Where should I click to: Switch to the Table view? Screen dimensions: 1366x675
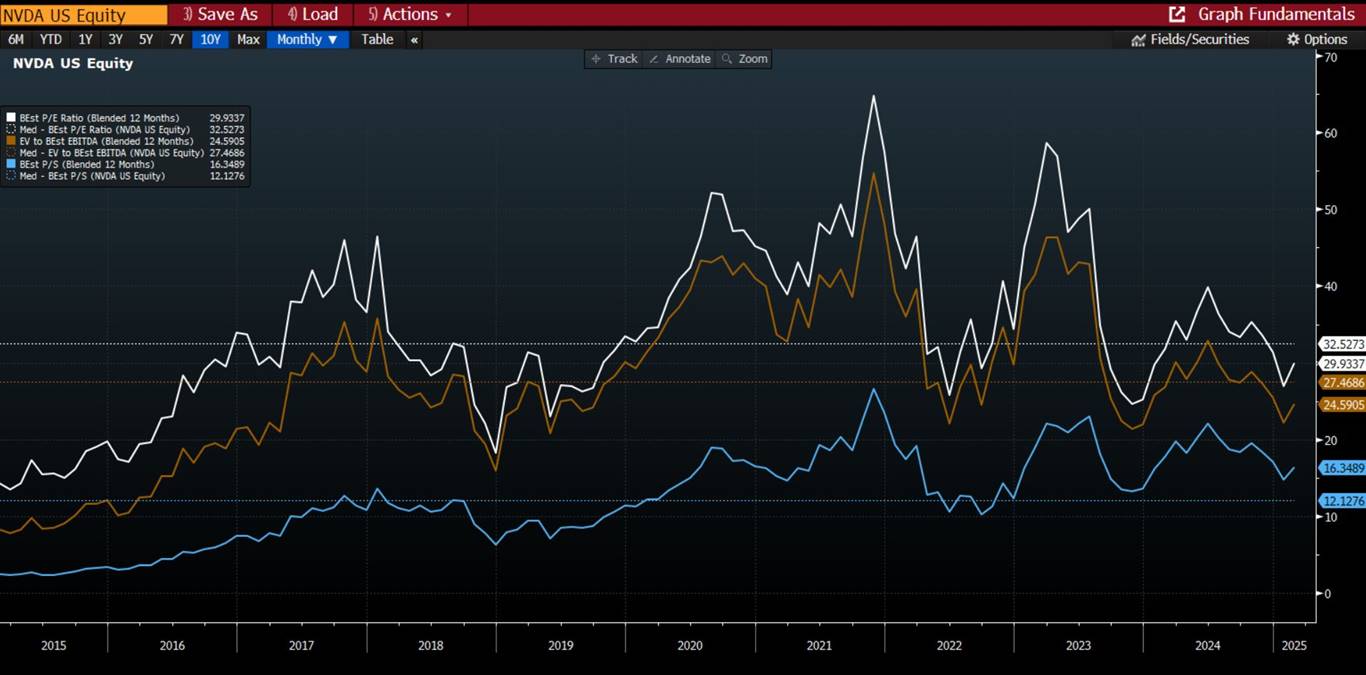click(377, 40)
